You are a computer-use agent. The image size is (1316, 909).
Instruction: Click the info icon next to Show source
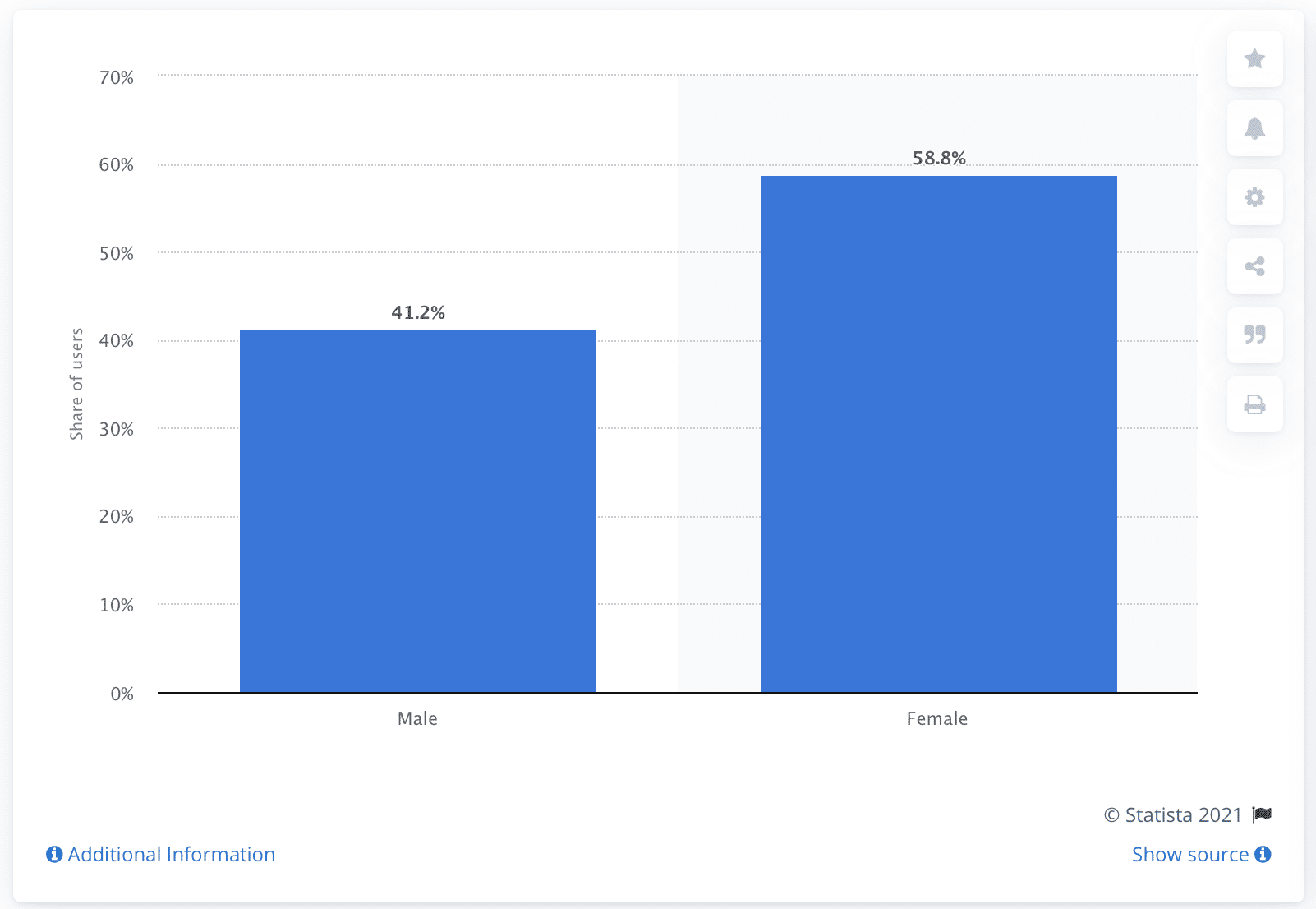(1263, 855)
